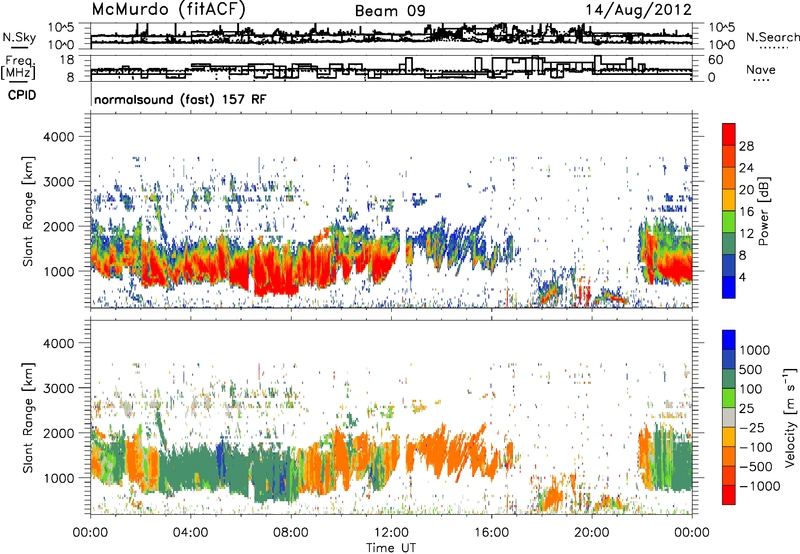Pick the red bottom Velocity color bar swatch
The image size is (800, 554).
(x=729, y=495)
